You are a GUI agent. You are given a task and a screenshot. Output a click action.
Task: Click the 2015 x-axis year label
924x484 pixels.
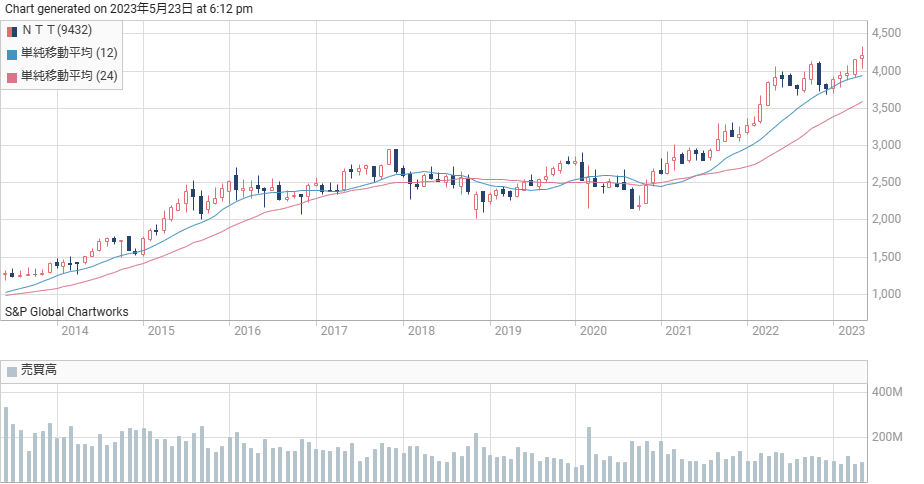pos(161,331)
